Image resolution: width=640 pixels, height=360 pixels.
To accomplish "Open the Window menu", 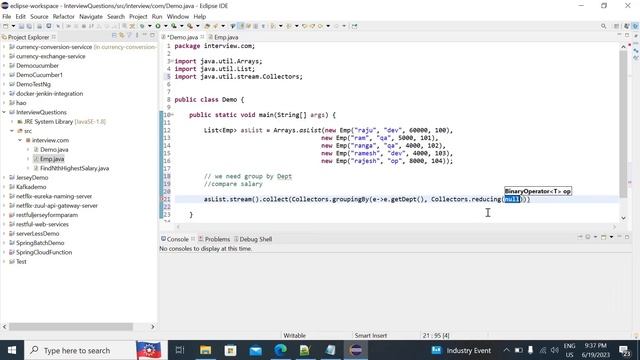I will pos(178,17).
